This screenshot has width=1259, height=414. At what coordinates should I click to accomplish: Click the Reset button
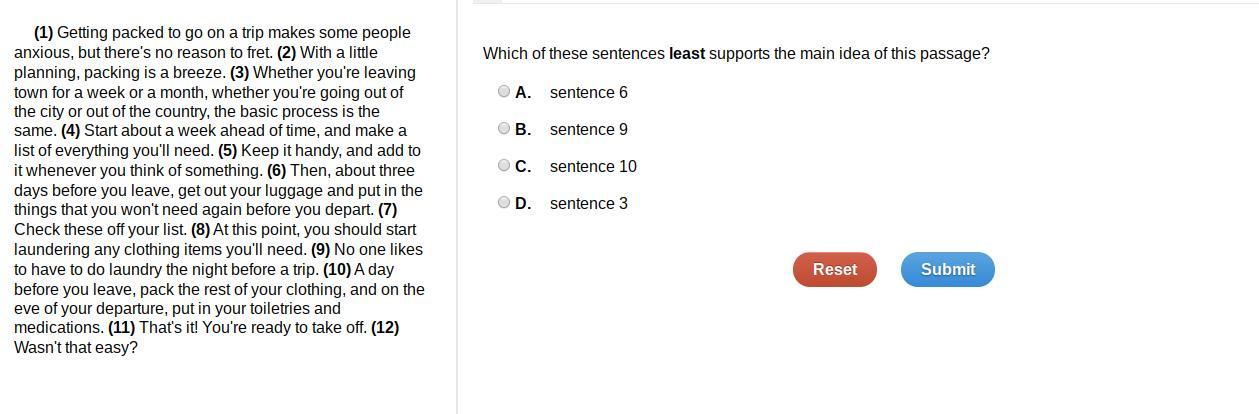(835, 270)
